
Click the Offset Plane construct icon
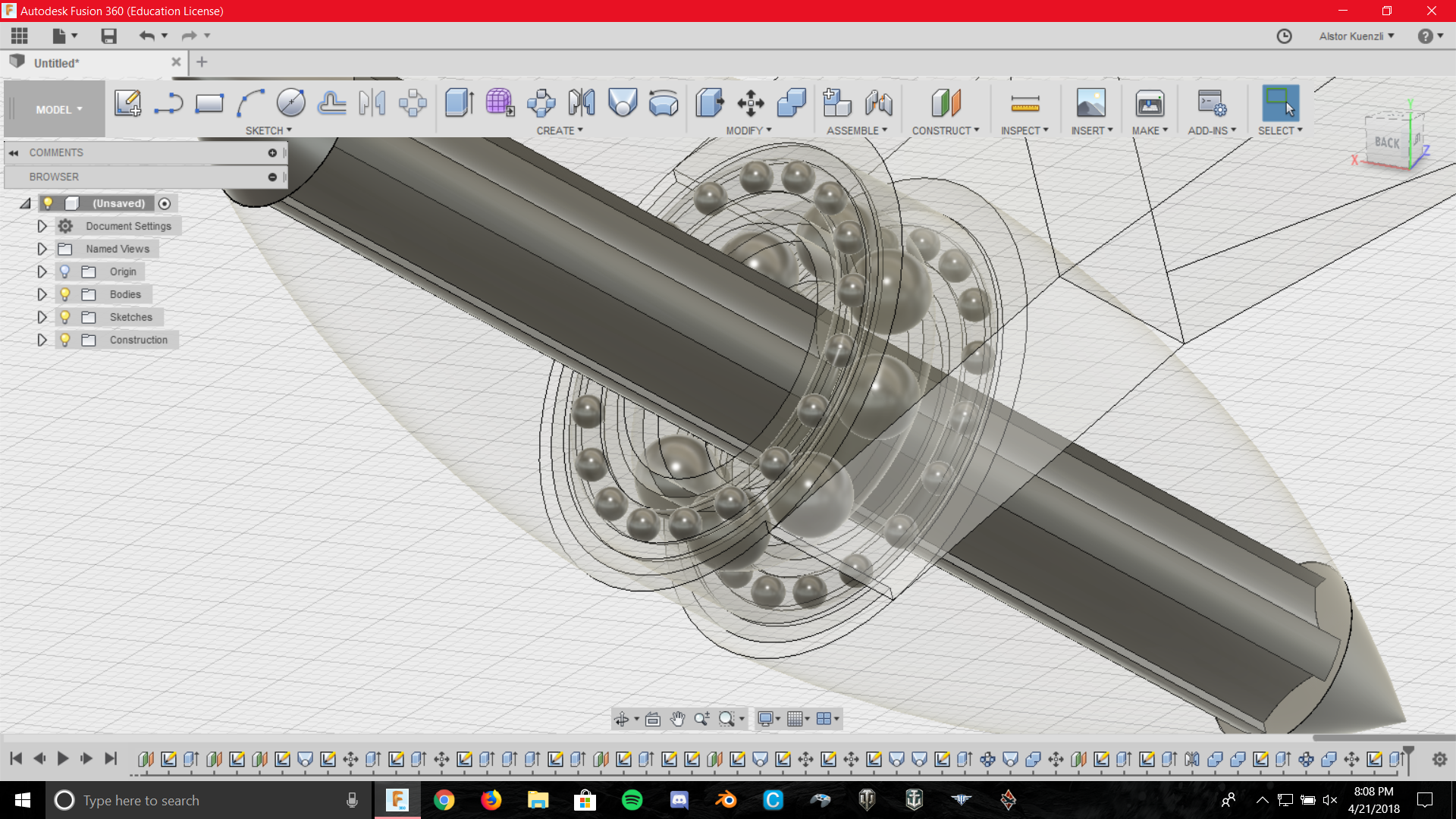946,103
